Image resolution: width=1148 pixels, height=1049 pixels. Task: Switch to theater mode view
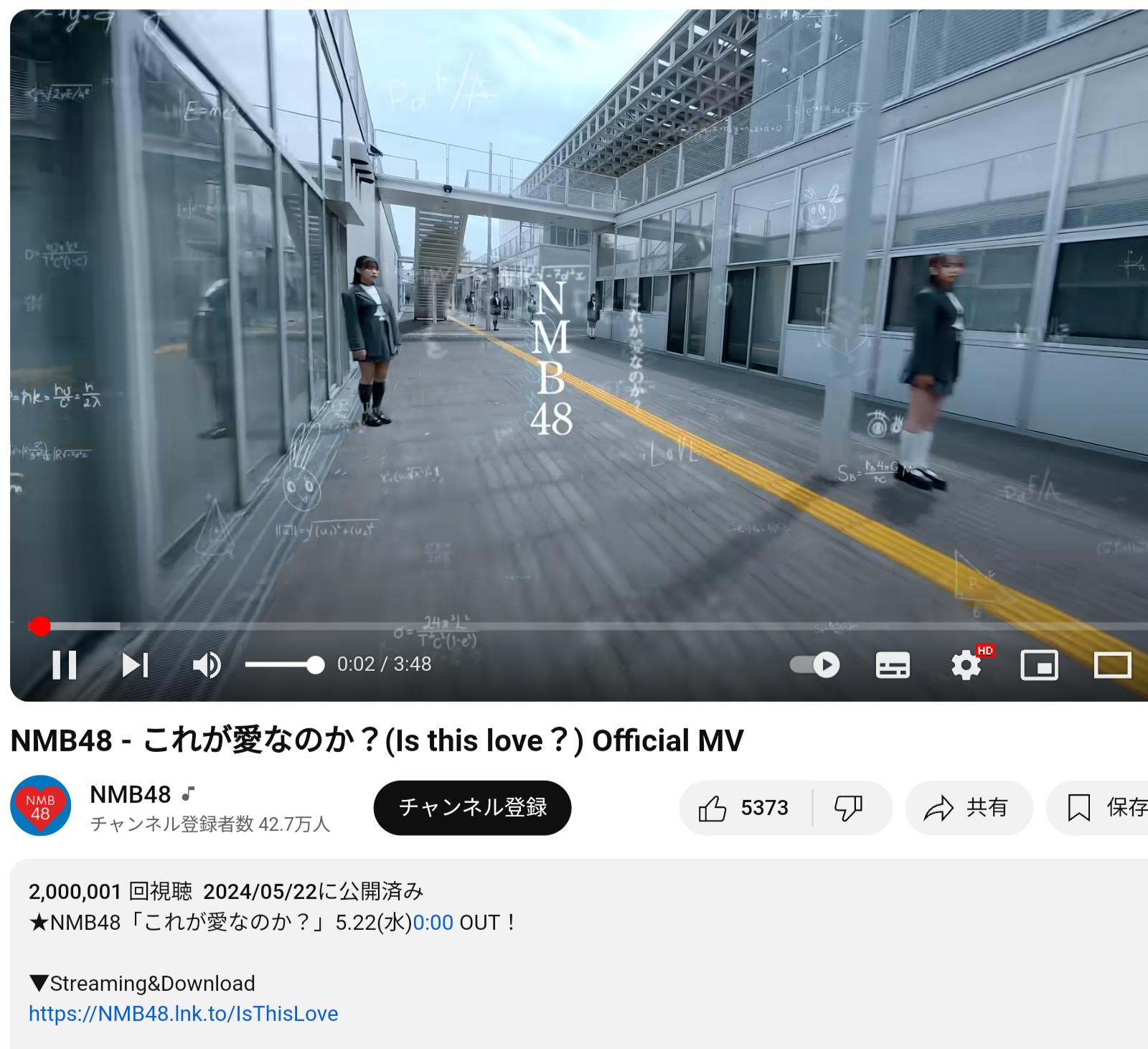coord(1113,665)
